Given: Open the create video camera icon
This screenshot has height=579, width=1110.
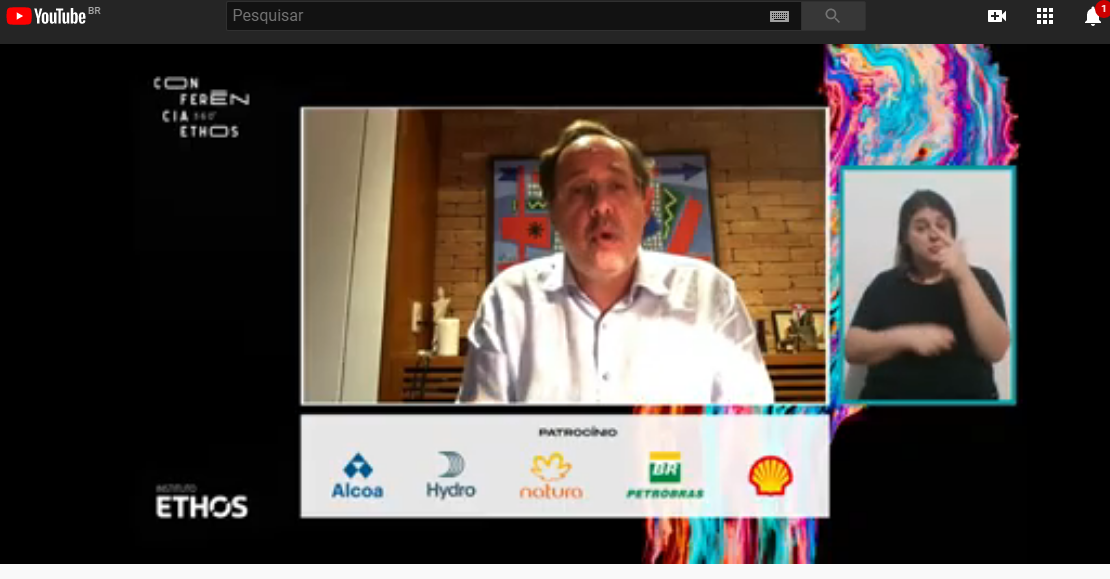Looking at the screenshot, I should (997, 16).
